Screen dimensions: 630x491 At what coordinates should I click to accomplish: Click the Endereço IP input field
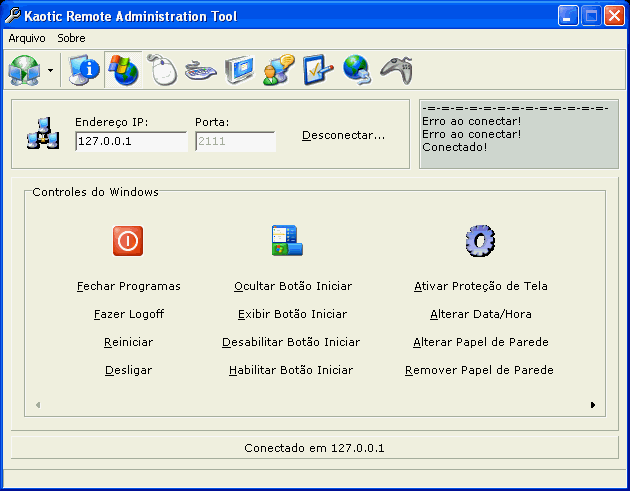point(130,142)
